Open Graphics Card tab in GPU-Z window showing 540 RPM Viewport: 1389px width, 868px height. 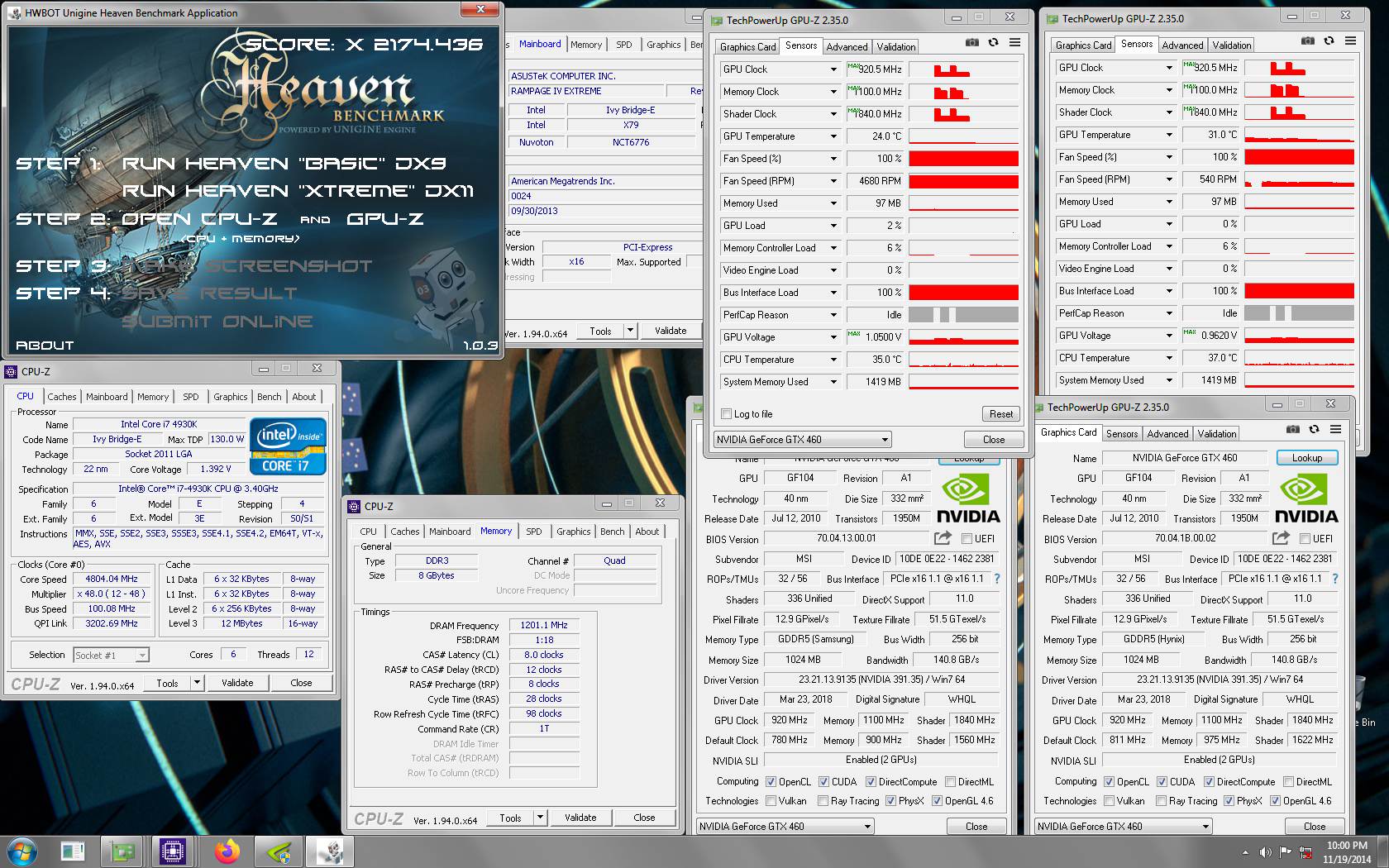(x=1083, y=45)
